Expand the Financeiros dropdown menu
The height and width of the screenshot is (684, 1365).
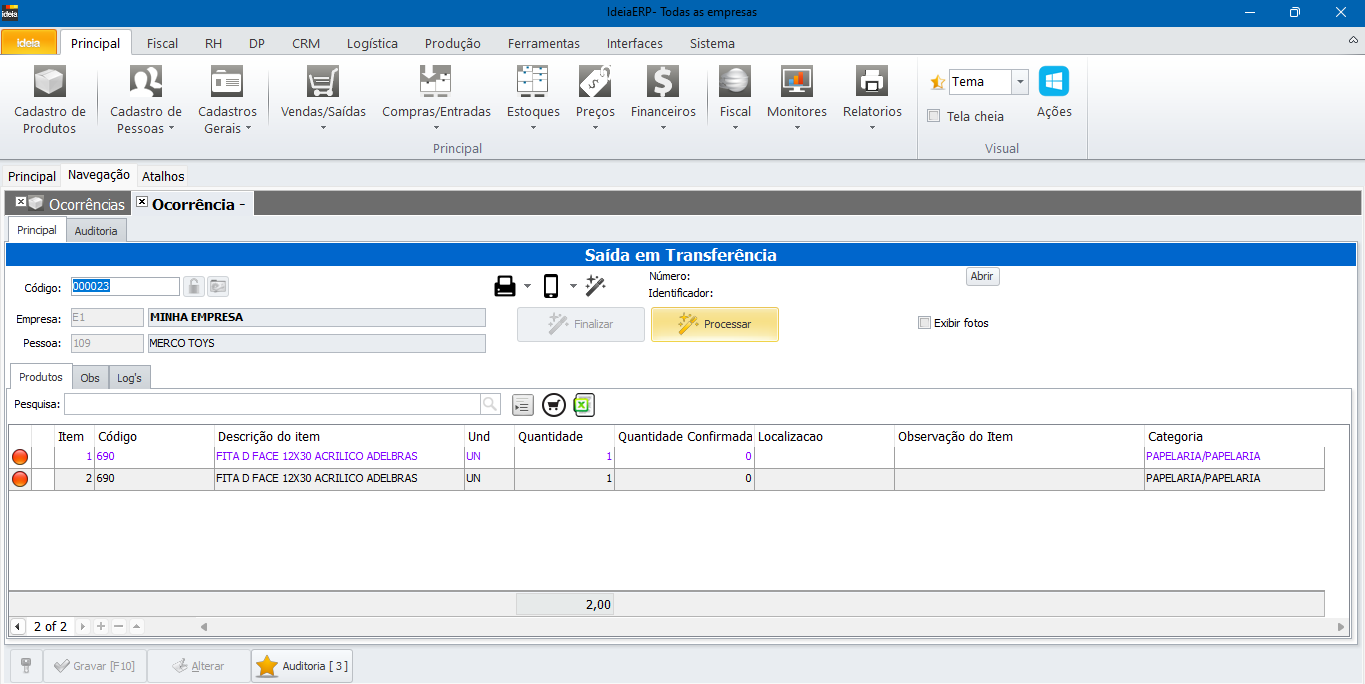[x=663, y=127]
